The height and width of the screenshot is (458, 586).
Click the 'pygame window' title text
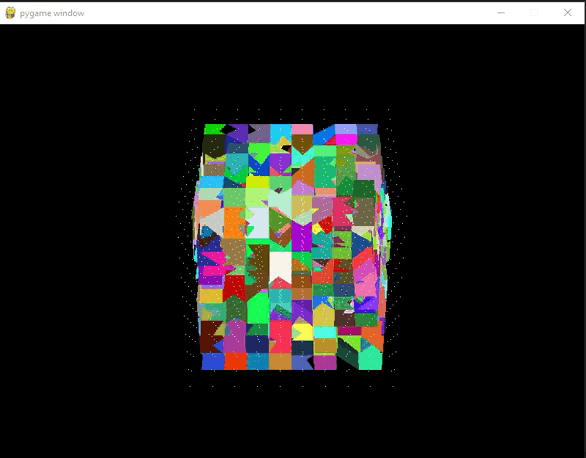tap(52, 13)
